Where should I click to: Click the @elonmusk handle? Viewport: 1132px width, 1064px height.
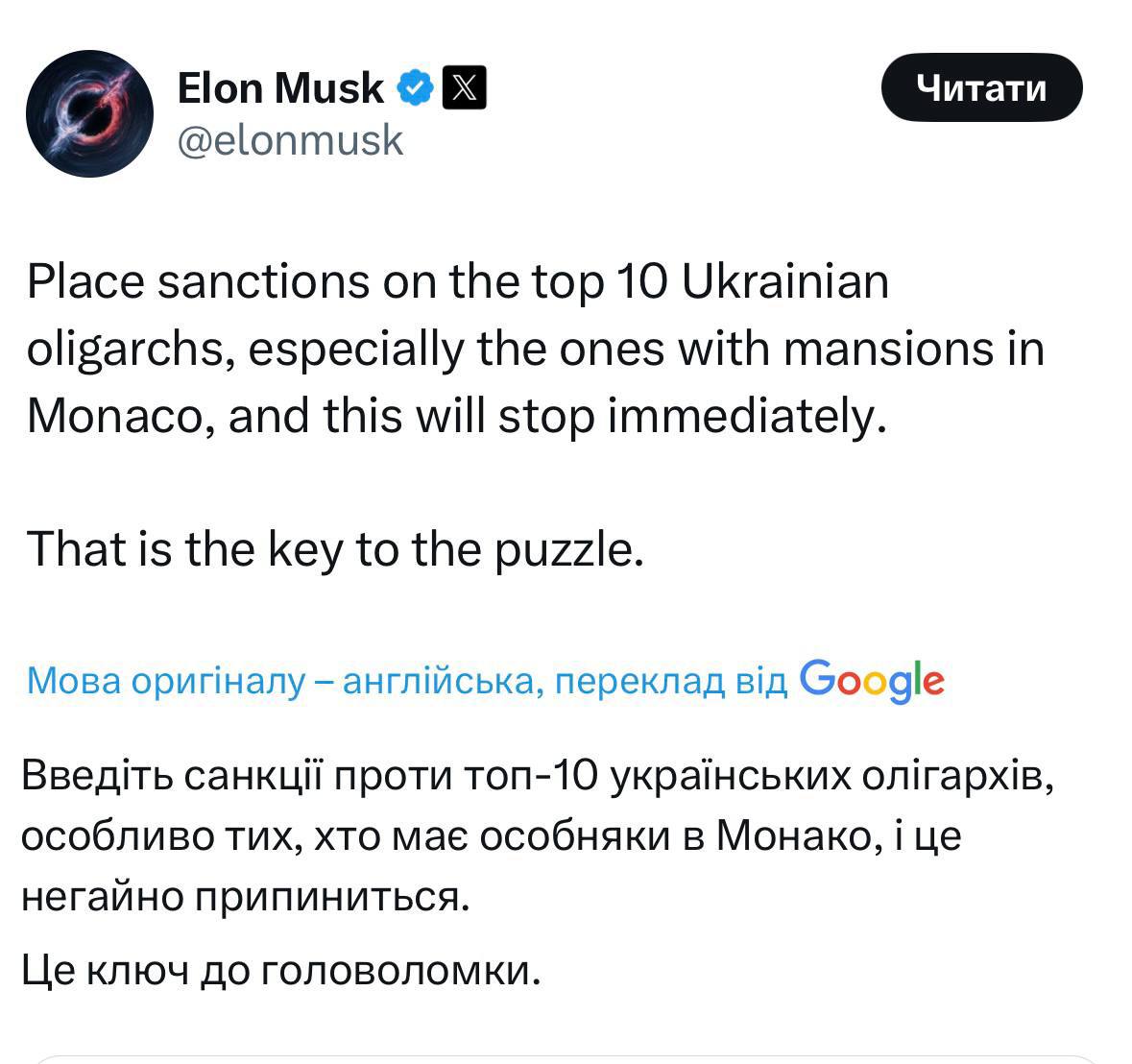290,140
